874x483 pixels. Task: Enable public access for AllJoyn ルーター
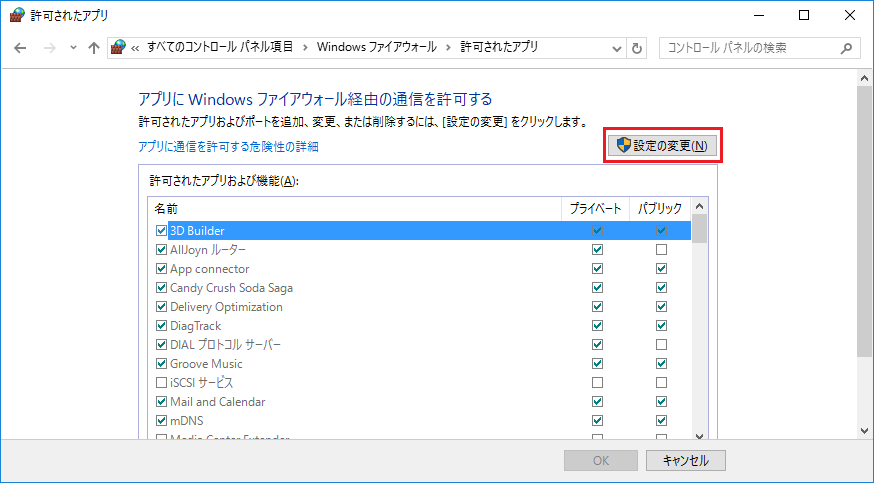[x=661, y=249]
